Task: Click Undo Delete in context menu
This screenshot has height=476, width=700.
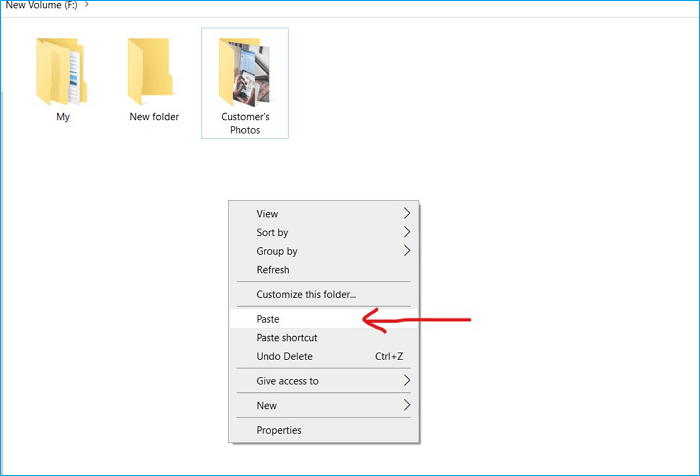Action: 285,357
